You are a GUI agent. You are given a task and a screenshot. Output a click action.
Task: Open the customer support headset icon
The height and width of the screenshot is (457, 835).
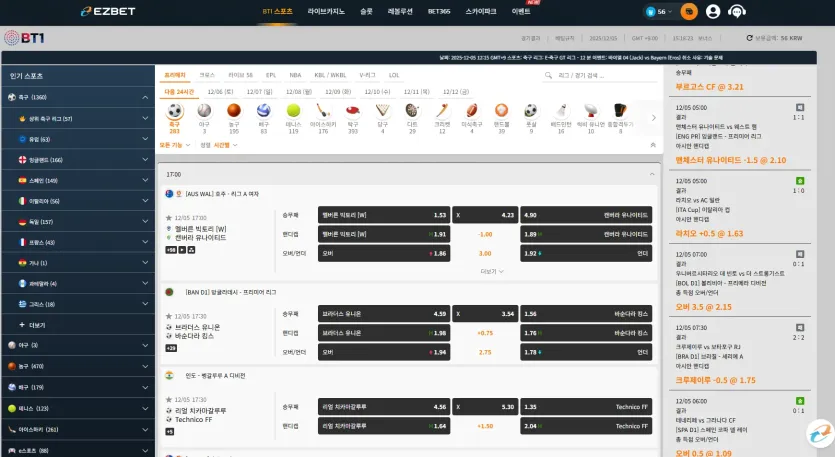coord(737,11)
